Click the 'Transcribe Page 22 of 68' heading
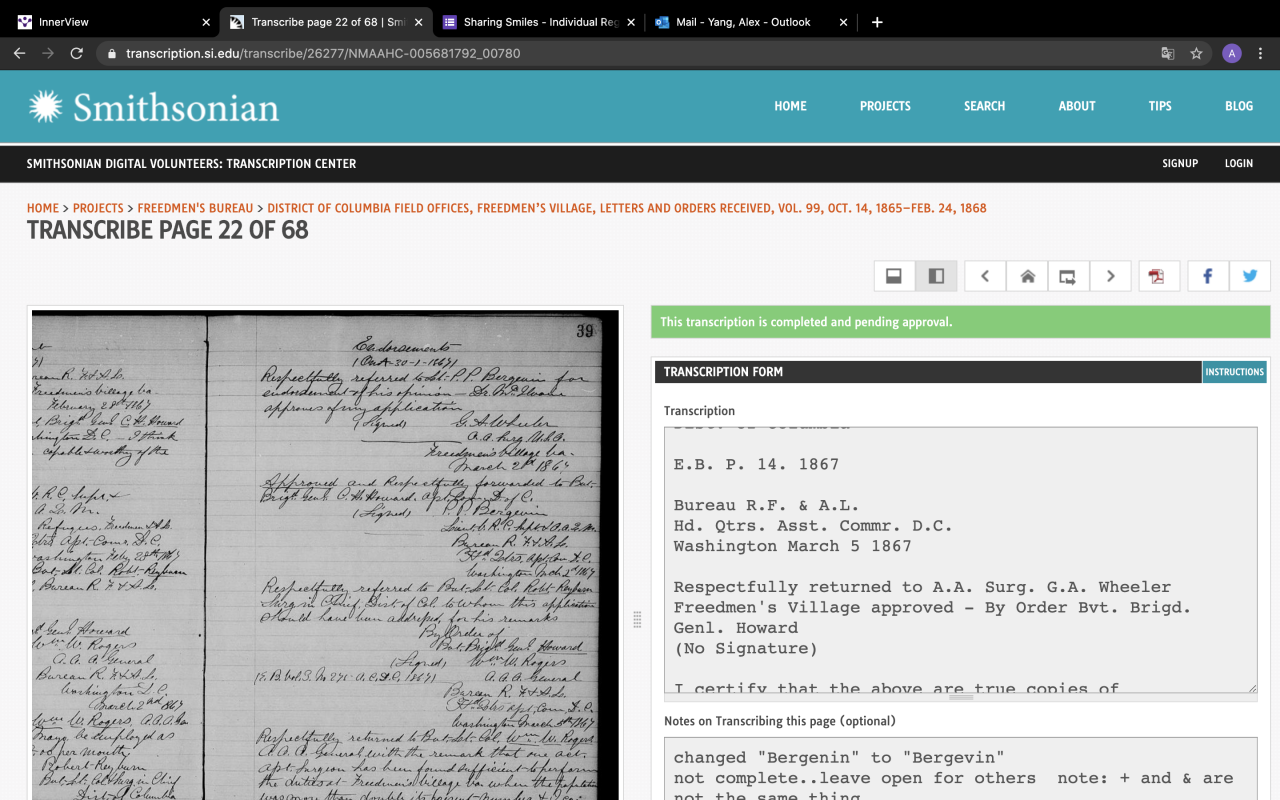The image size is (1280, 800). (168, 230)
